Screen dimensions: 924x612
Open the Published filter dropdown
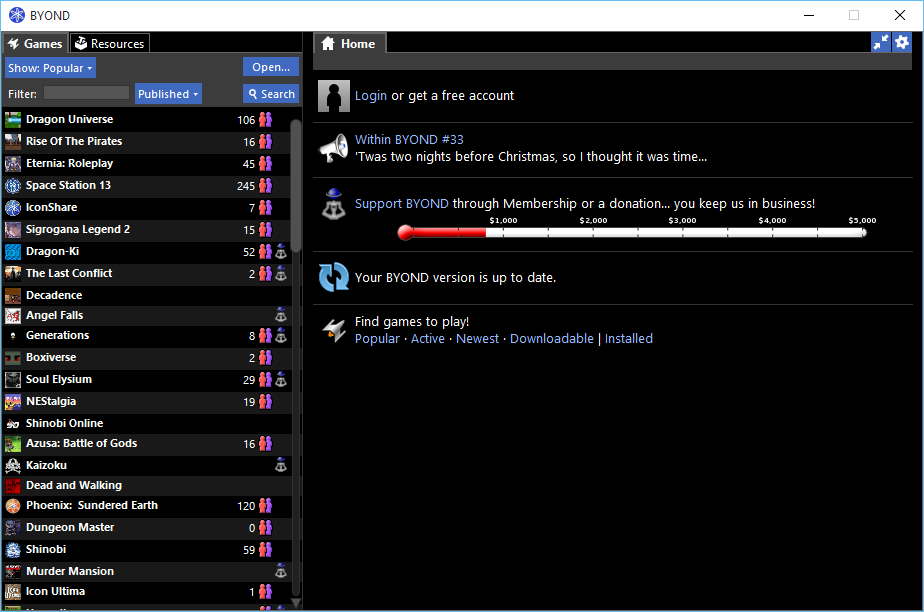tap(169, 94)
